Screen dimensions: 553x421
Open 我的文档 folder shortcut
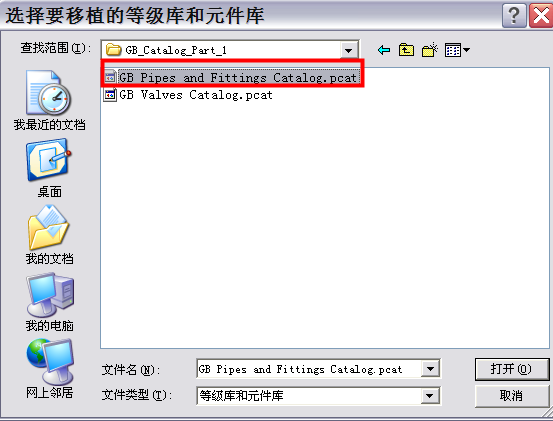pos(49,235)
